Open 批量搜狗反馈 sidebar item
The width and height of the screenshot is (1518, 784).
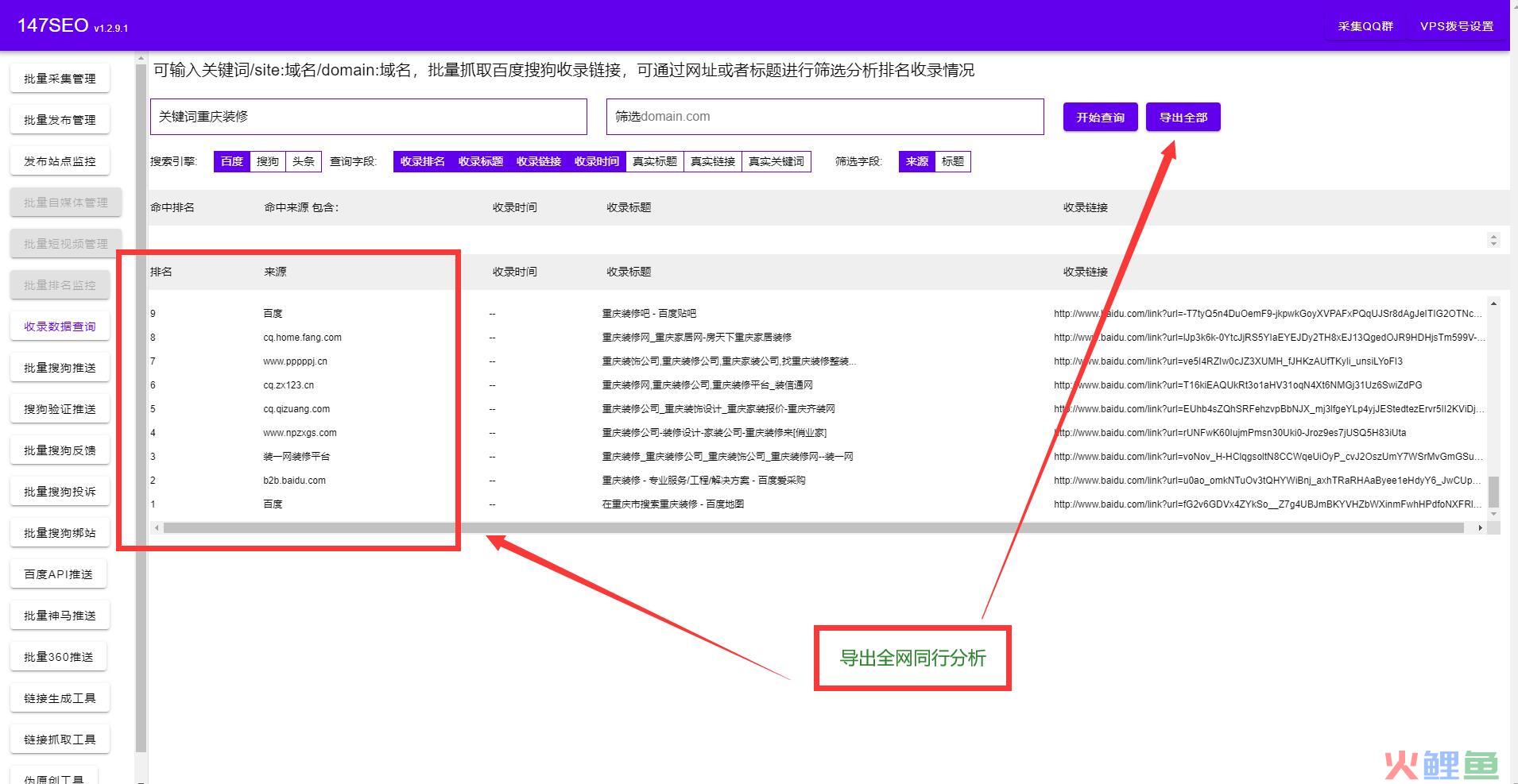[x=60, y=450]
